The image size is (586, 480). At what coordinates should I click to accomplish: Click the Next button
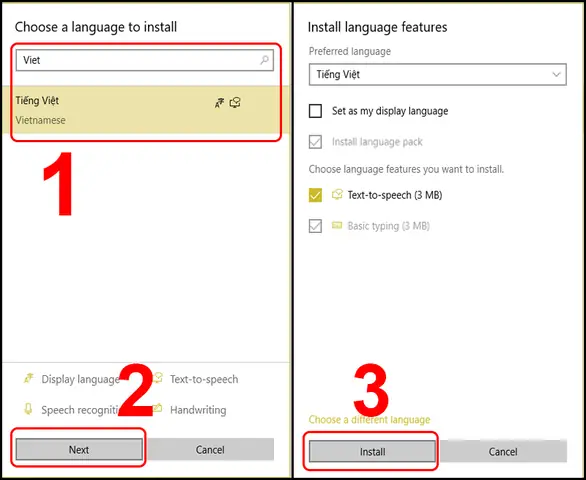79,449
